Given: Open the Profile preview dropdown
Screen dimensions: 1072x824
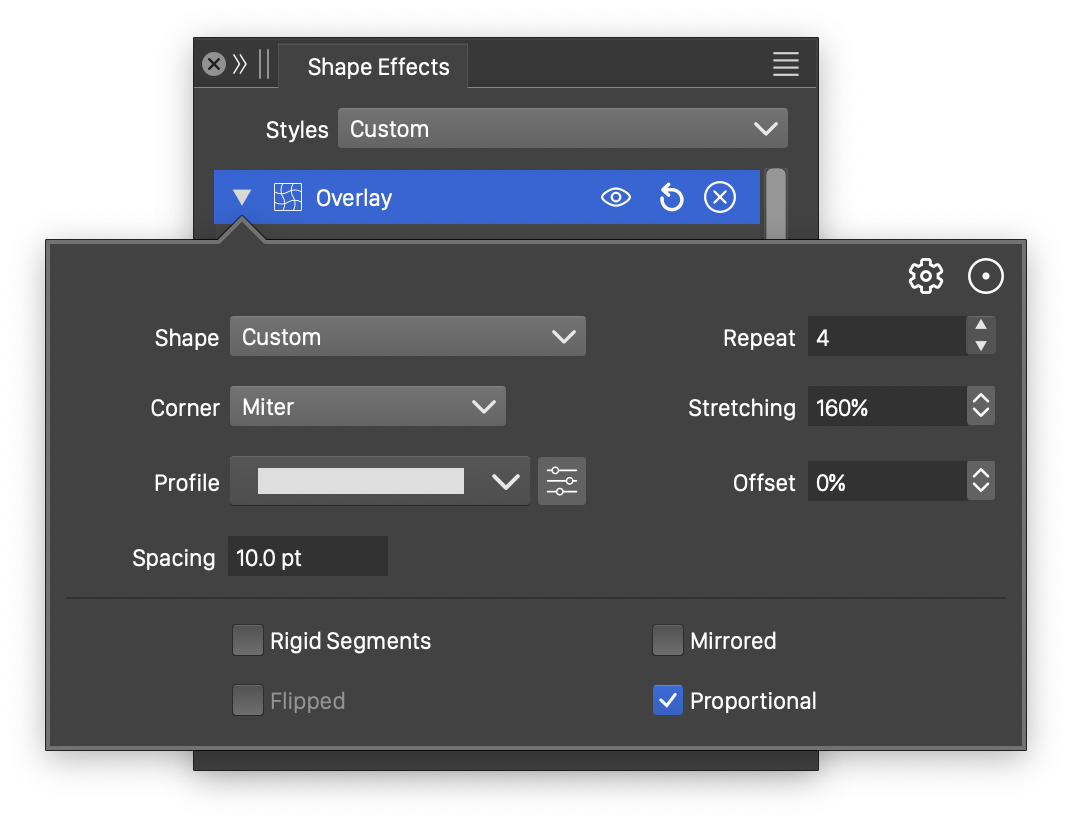Looking at the screenshot, I should click(380, 482).
